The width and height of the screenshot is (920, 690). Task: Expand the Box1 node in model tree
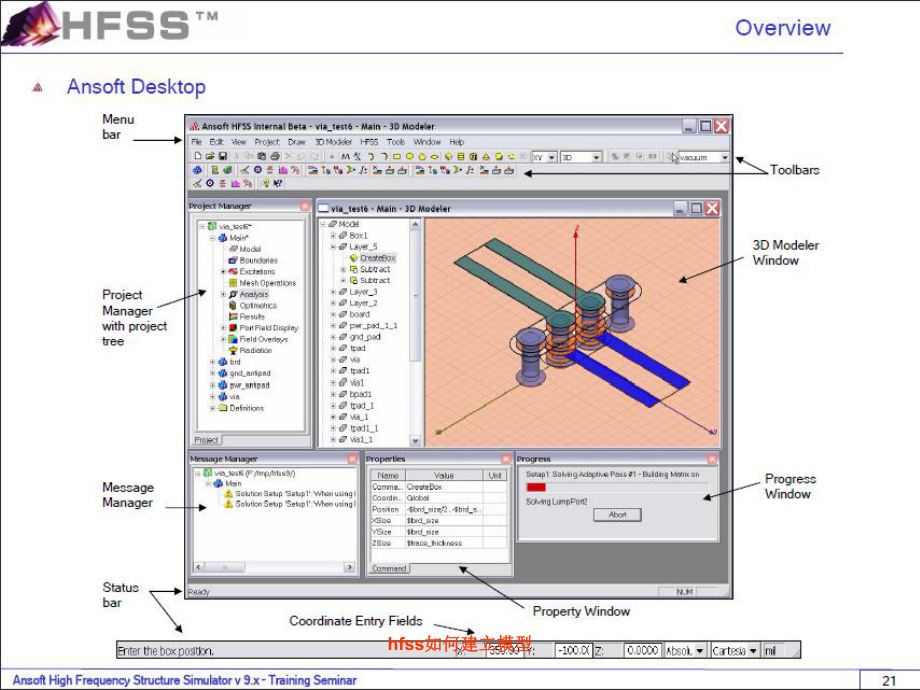click(x=333, y=235)
